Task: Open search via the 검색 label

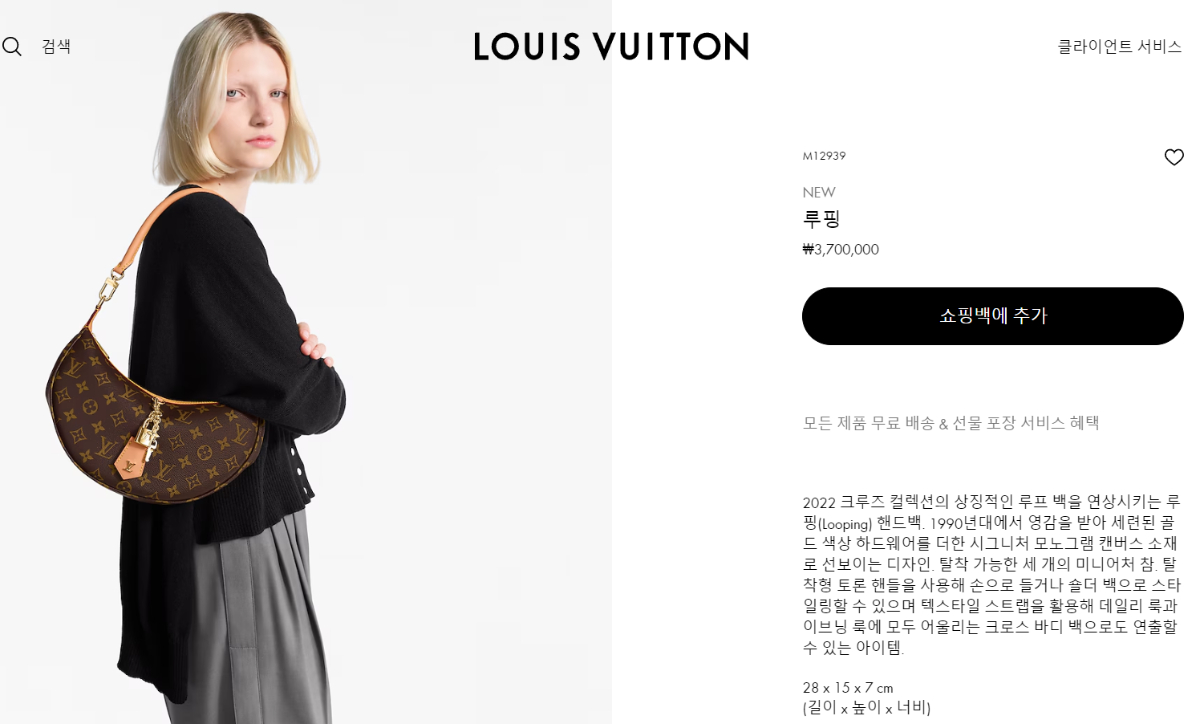Action: pos(56,46)
